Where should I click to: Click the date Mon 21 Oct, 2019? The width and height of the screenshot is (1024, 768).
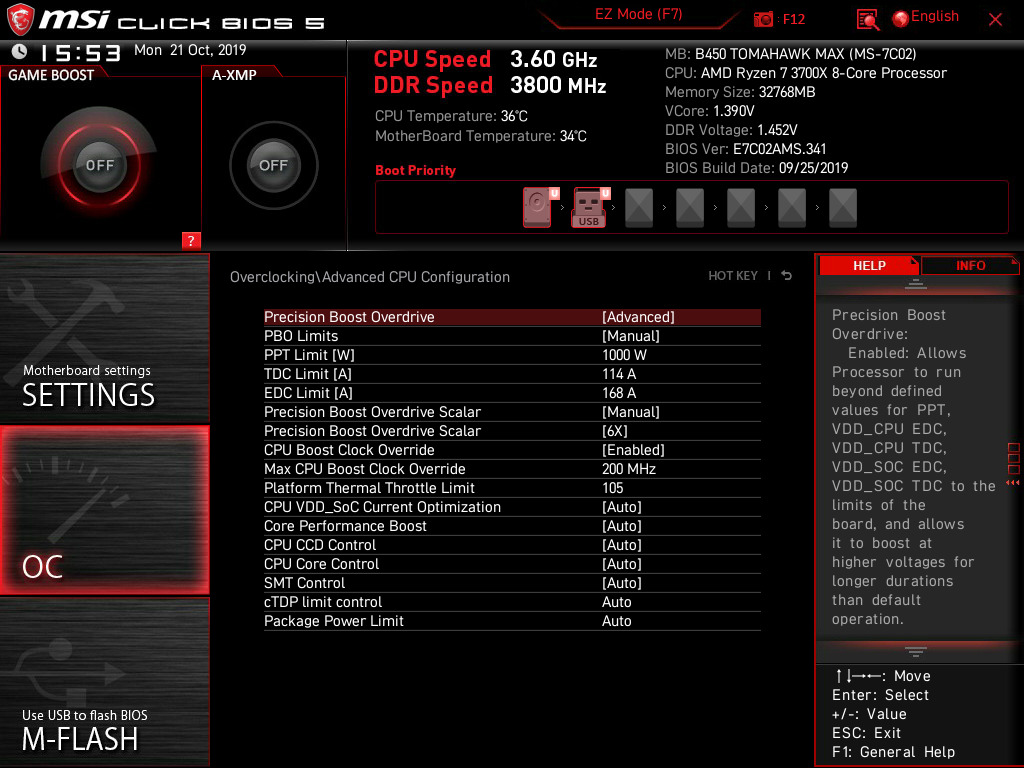click(x=190, y=50)
